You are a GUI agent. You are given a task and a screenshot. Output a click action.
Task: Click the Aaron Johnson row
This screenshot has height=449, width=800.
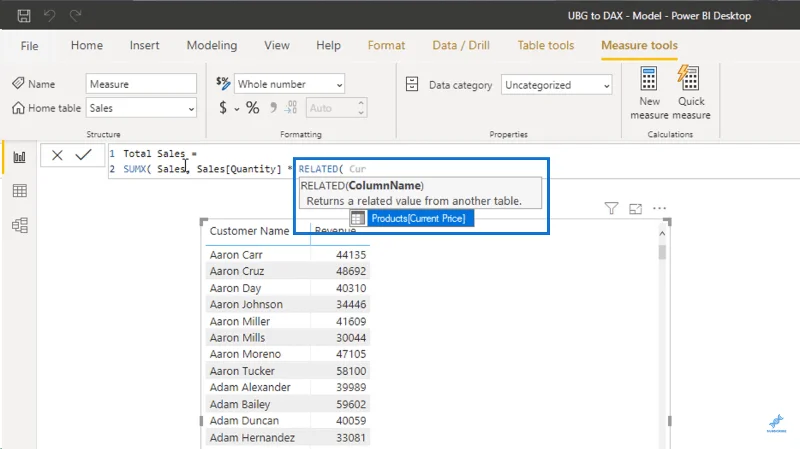[x=288, y=305]
